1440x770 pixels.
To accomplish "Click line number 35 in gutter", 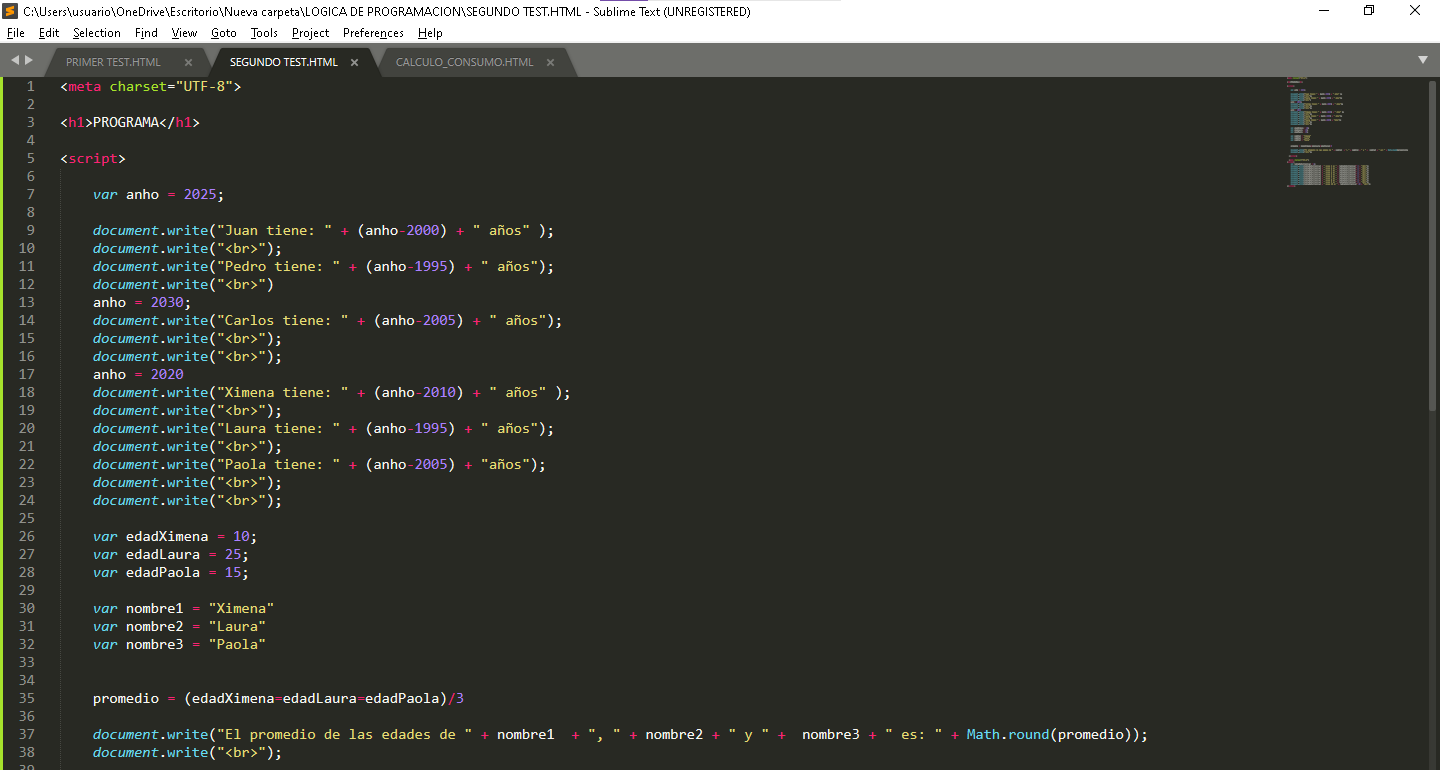I will [x=26, y=698].
